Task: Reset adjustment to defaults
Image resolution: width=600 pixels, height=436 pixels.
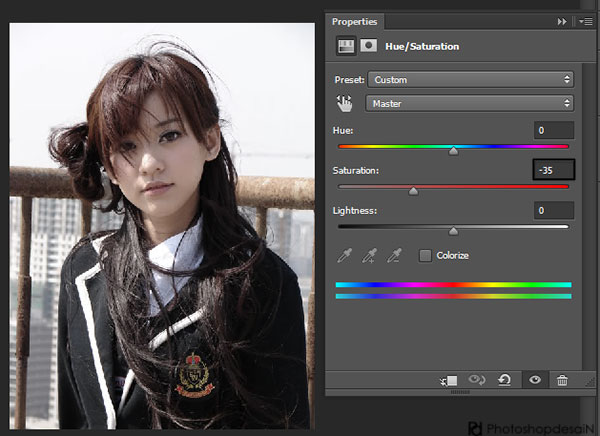Action: click(x=505, y=380)
